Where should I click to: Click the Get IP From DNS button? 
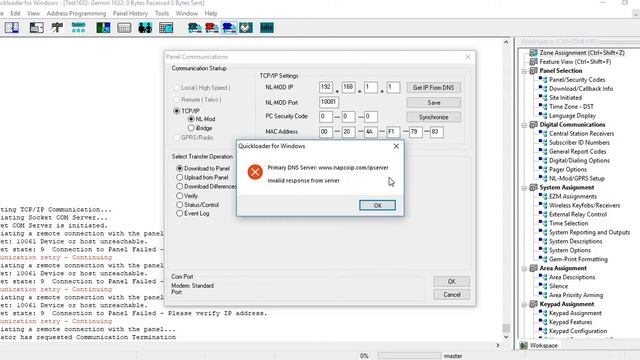(x=433, y=87)
